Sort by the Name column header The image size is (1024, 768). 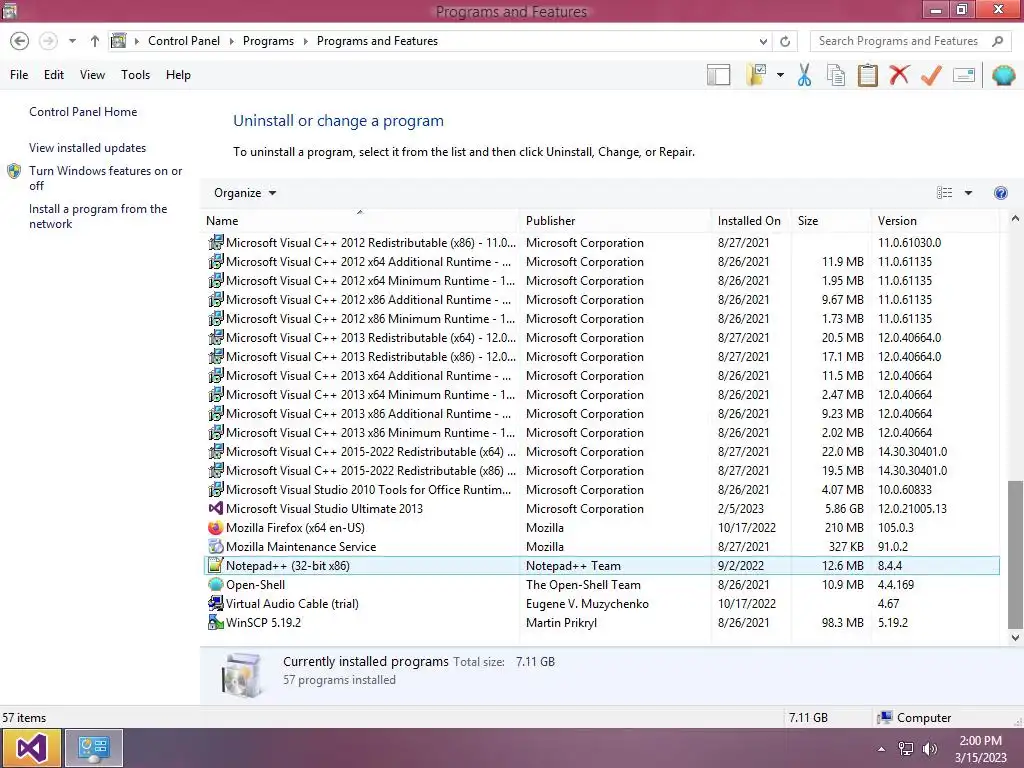(x=361, y=221)
